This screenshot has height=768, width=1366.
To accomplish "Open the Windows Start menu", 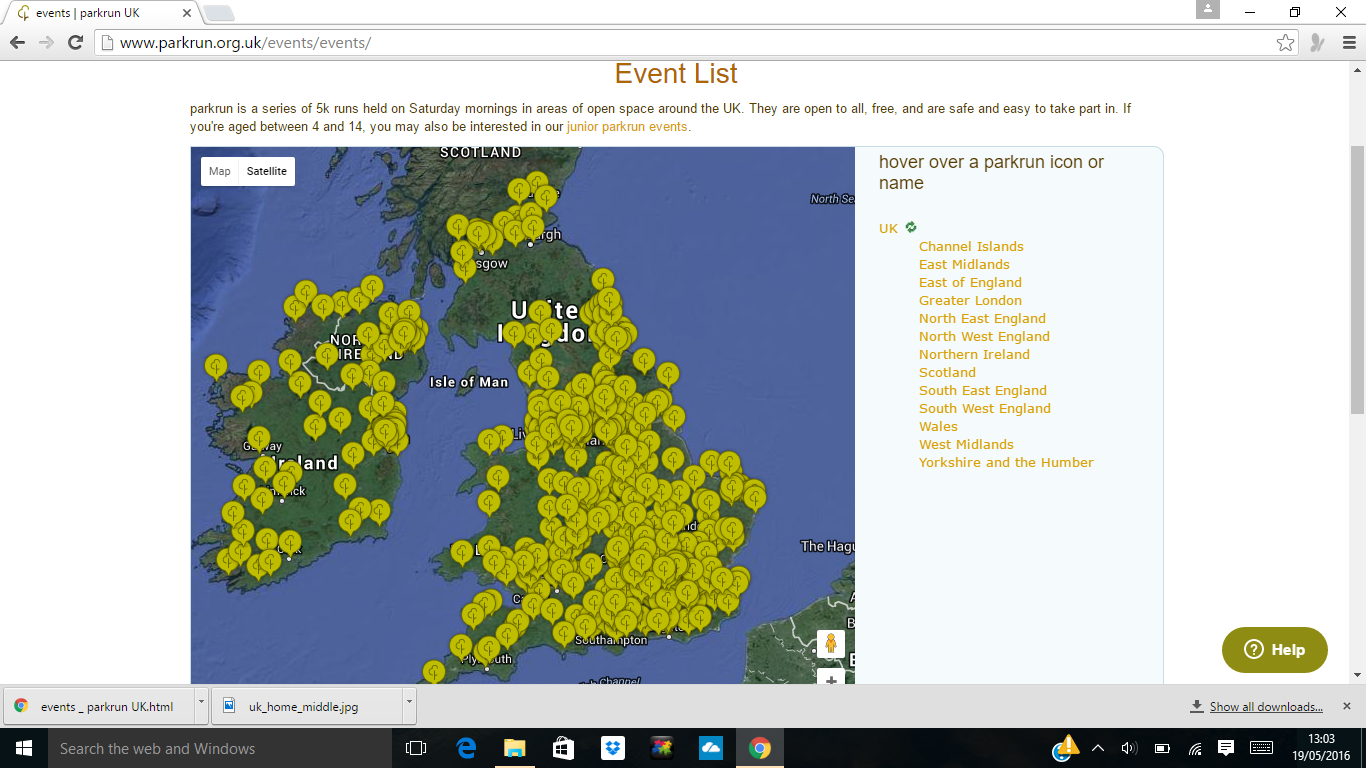I will click(23, 748).
